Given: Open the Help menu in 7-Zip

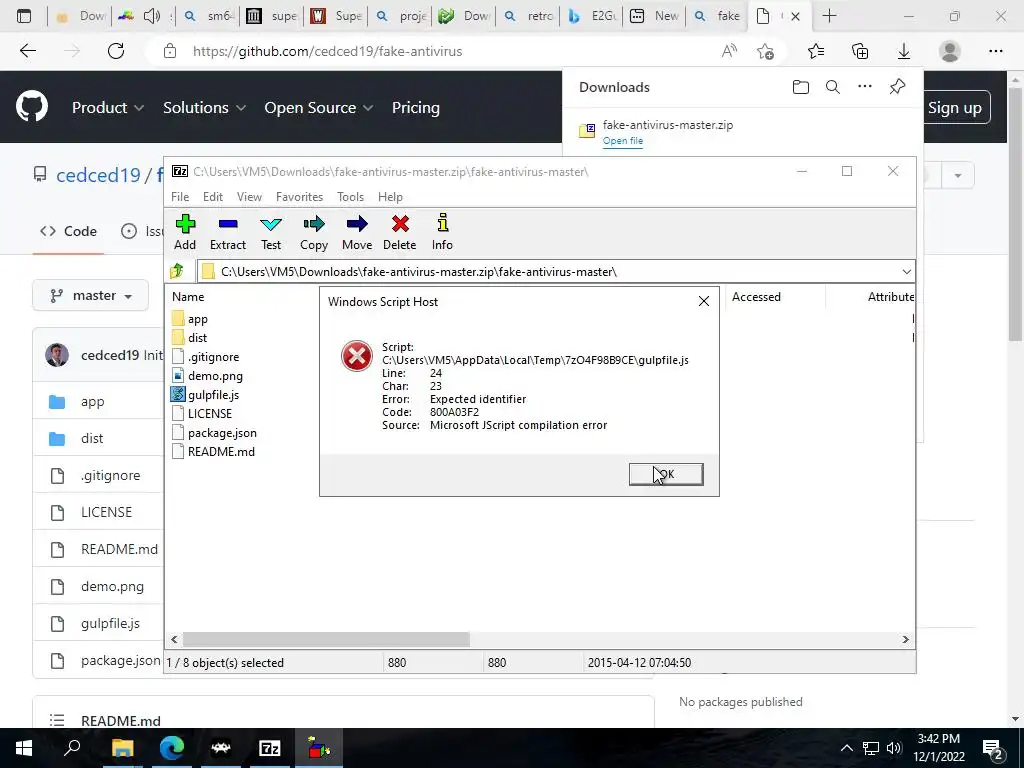Looking at the screenshot, I should pyautogui.click(x=390, y=197).
